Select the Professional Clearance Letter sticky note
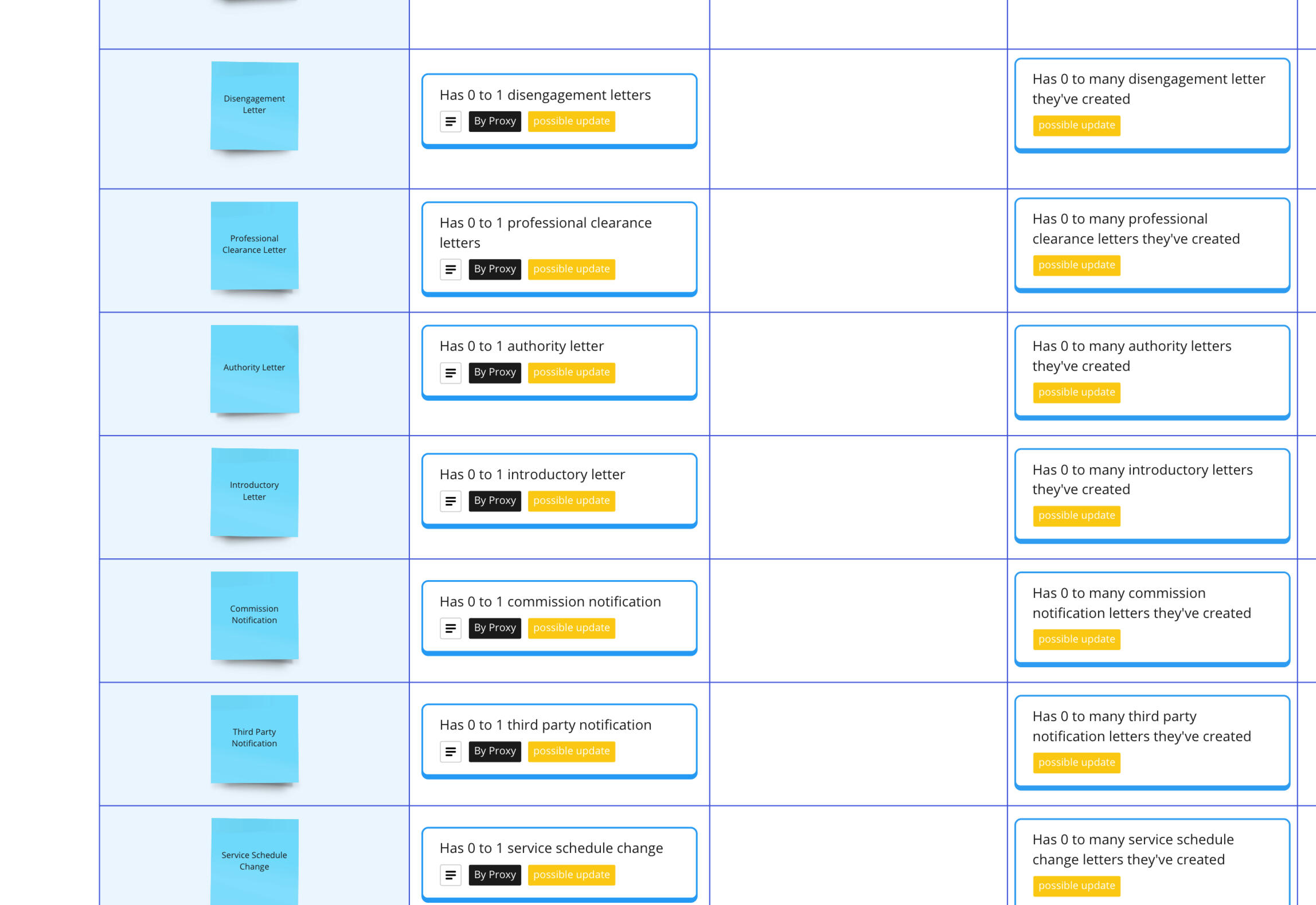1316x905 pixels. coord(254,245)
